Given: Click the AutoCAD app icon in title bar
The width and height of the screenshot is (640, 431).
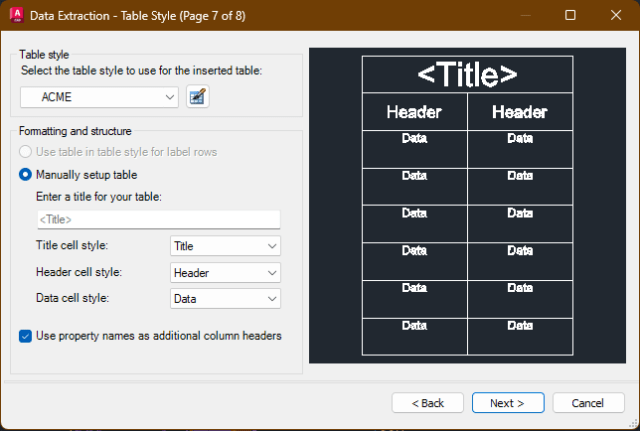Looking at the screenshot, I should 16,16.
